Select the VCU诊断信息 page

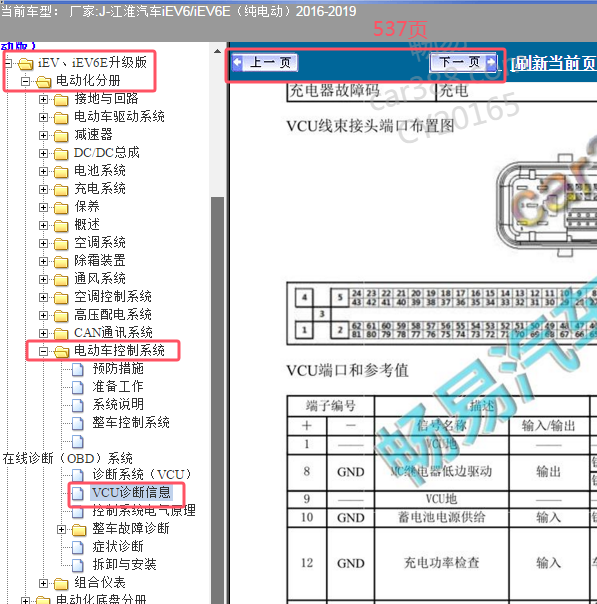131,492
